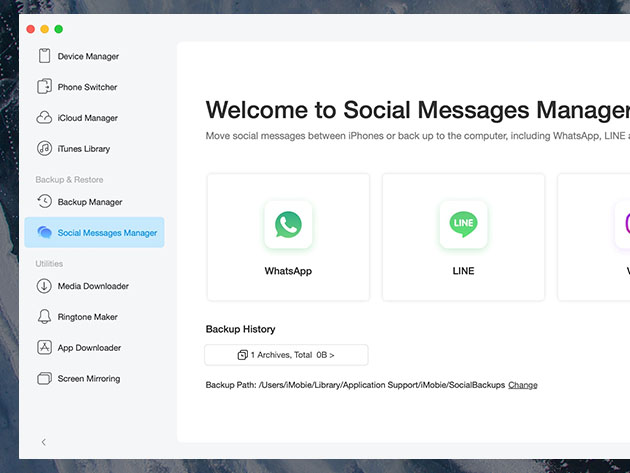Click the Utilities section label
Screen dimensions: 630x473
click(x=49, y=264)
